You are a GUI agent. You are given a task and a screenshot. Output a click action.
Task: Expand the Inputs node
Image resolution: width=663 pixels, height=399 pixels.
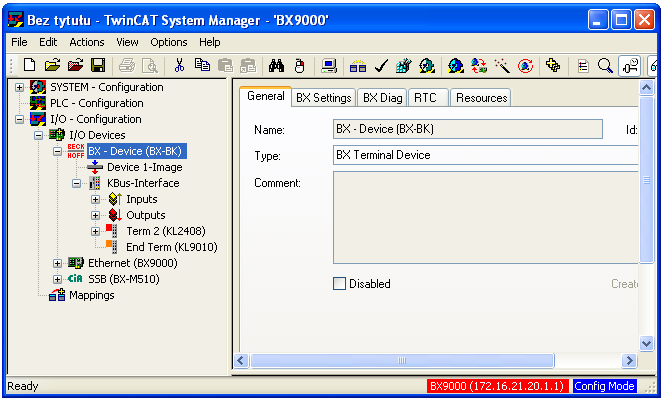pos(96,200)
